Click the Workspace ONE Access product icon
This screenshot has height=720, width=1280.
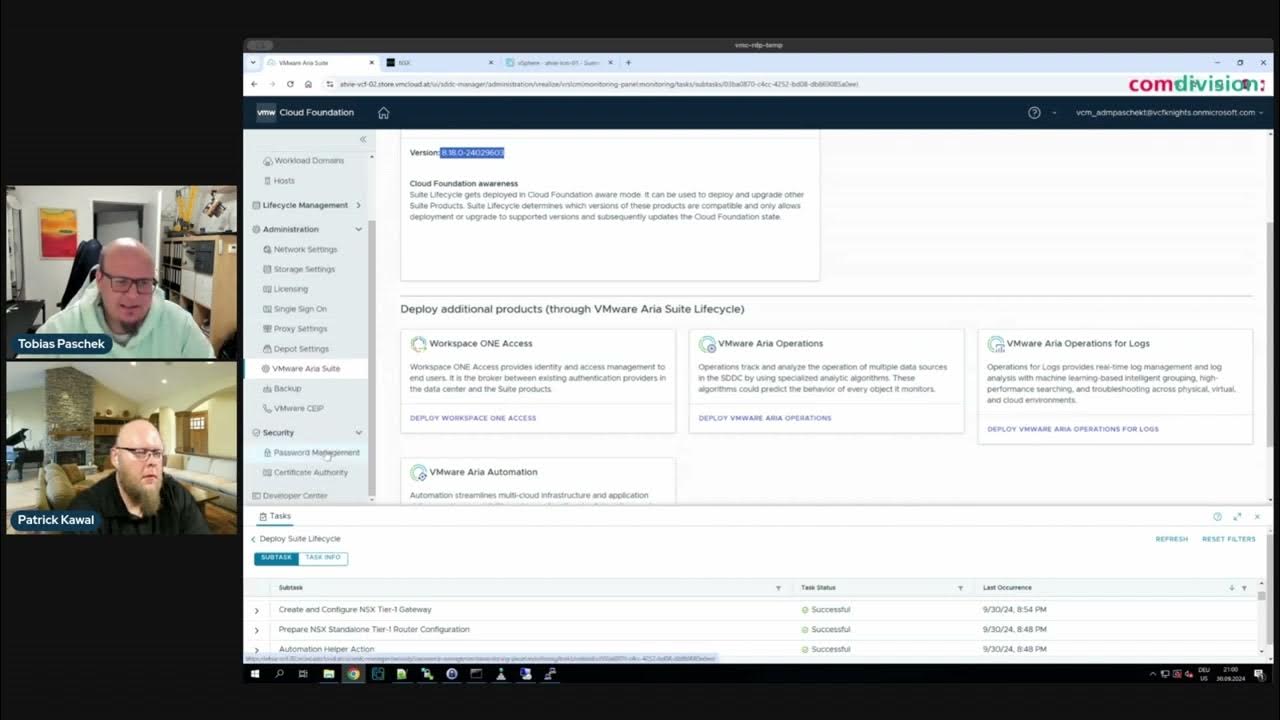pyautogui.click(x=419, y=344)
